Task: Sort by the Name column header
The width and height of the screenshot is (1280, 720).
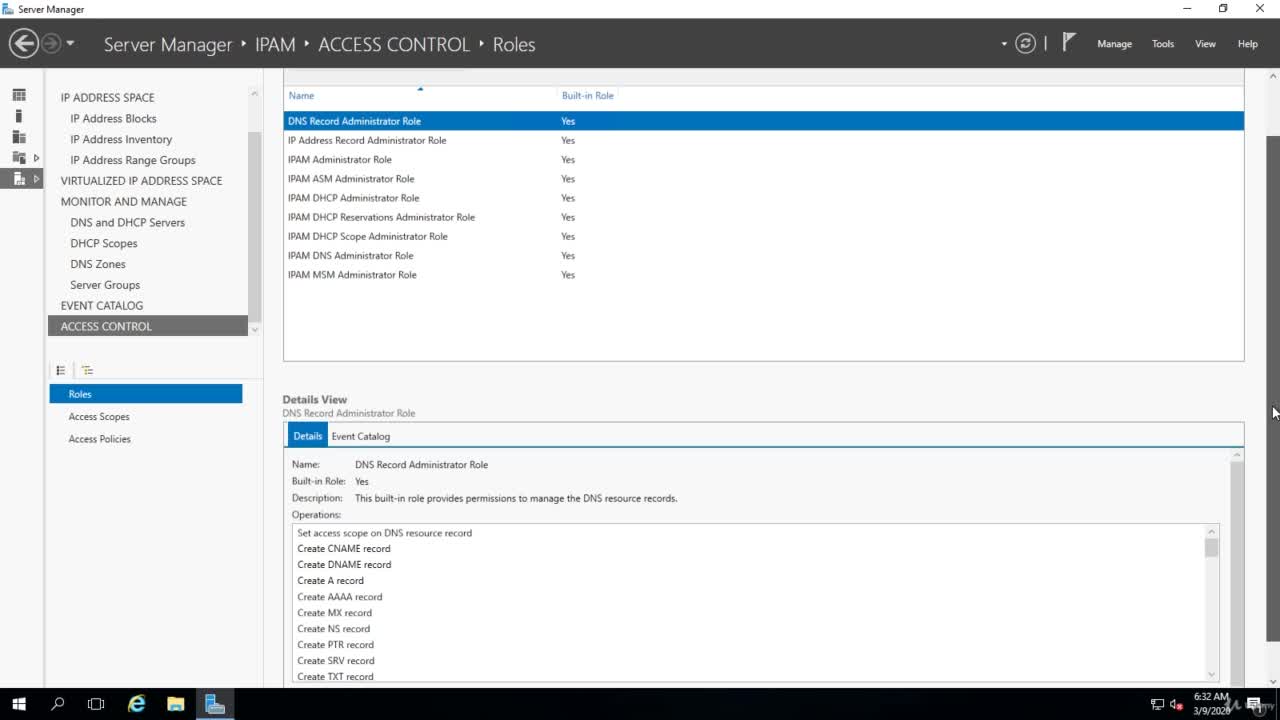Action: [301, 95]
